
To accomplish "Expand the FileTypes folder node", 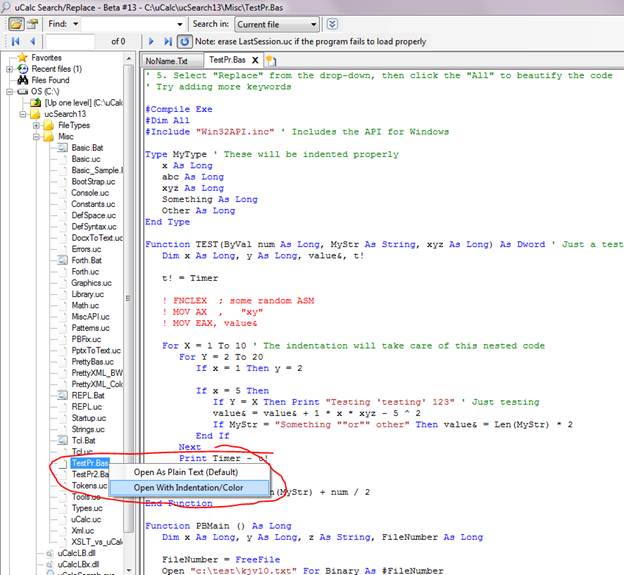I will [x=36, y=126].
